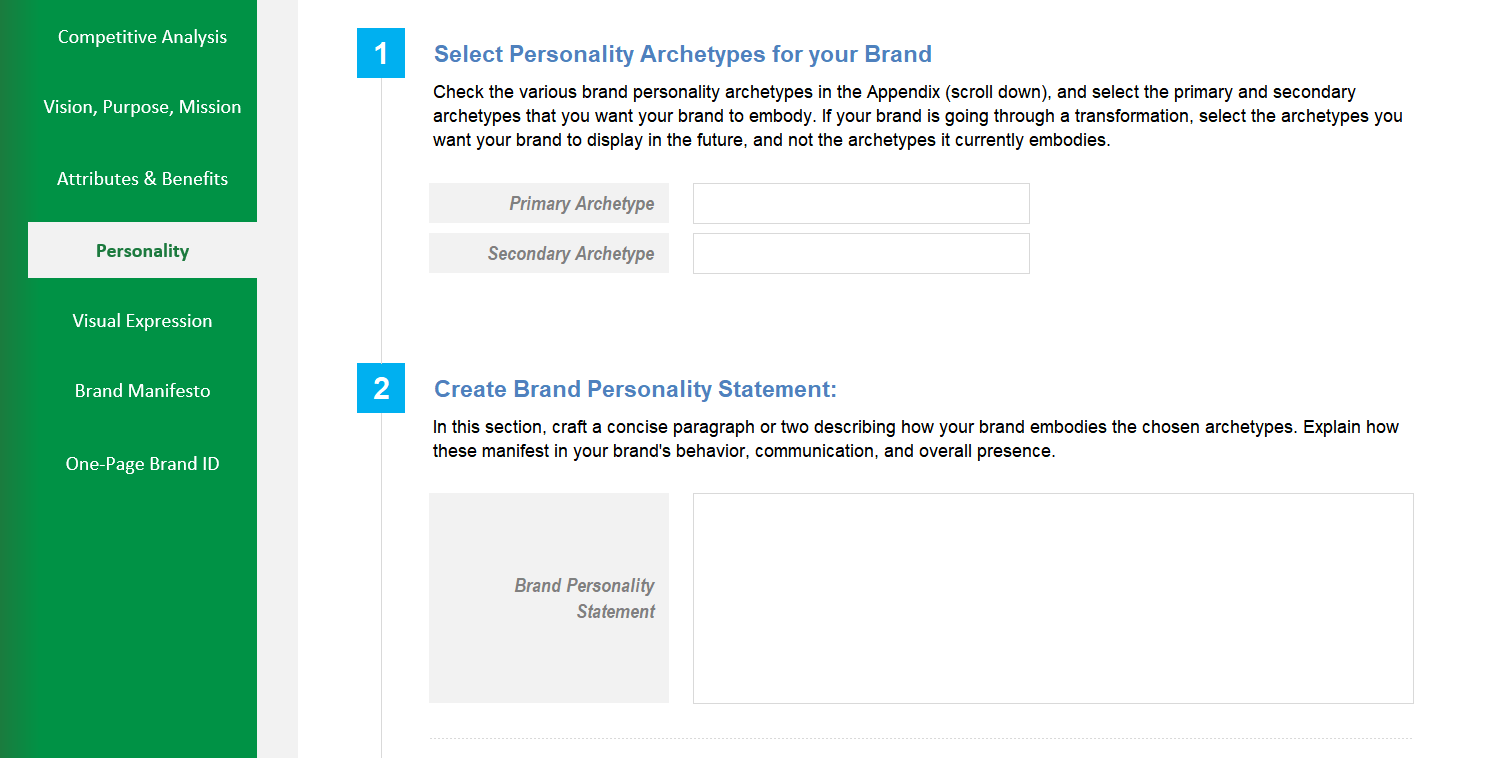Open the One-Page Brand ID section
This screenshot has width=1500, height=758.
pyautogui.click(x=142, y=463)
